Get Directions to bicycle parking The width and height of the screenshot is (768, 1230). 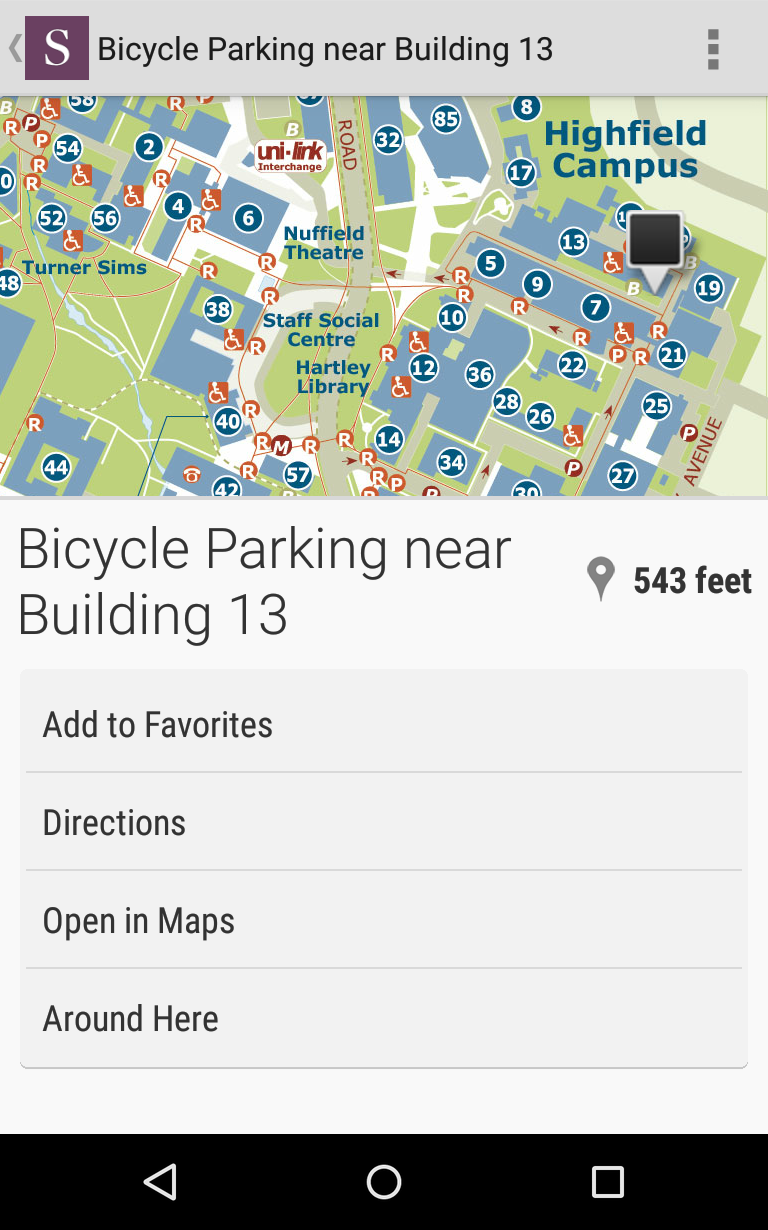click(x=384, y=822)
